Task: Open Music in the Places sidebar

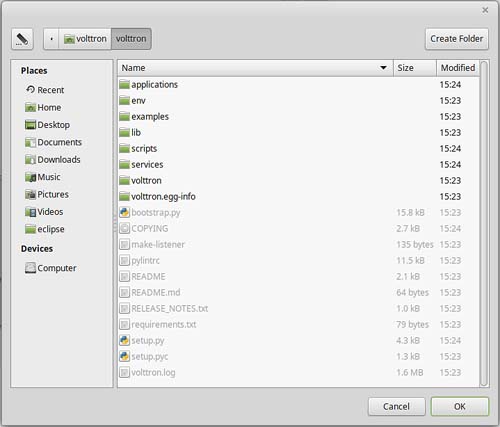Action: (x=43, y=177)
